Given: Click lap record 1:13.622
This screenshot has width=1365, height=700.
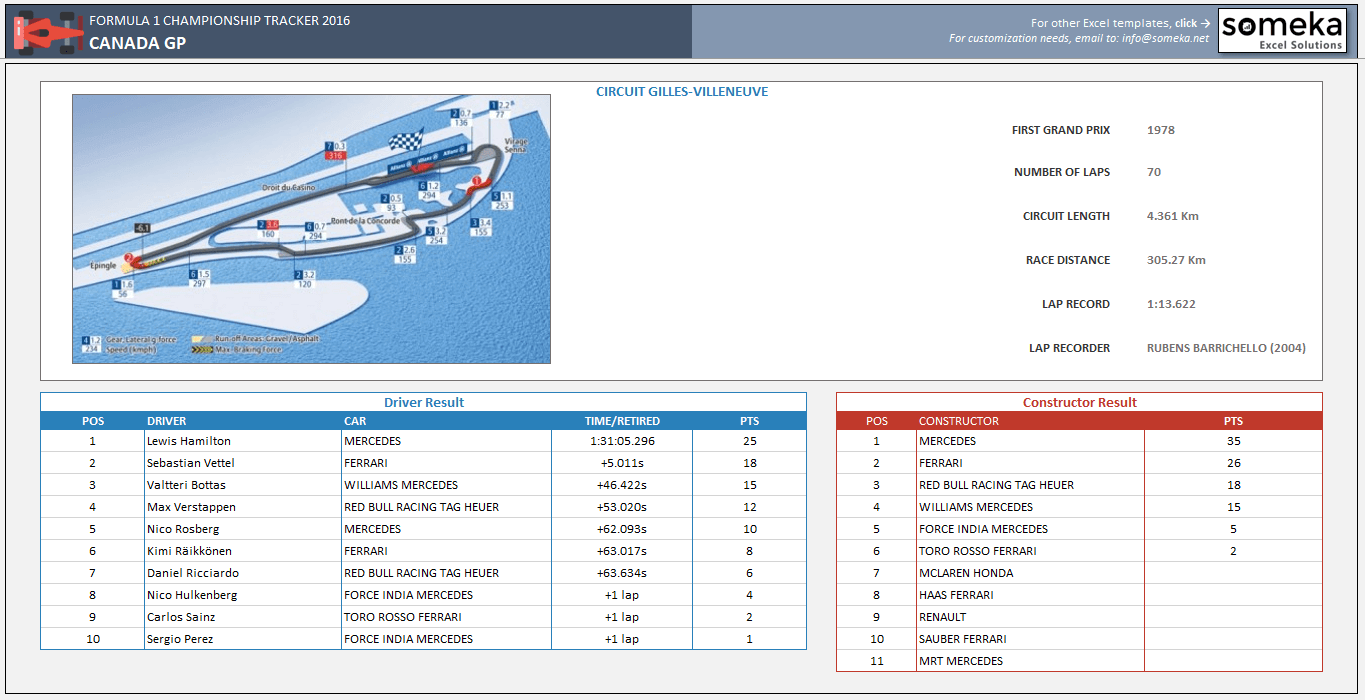Looking at the screenshot, I should (x=1171, y=304).
